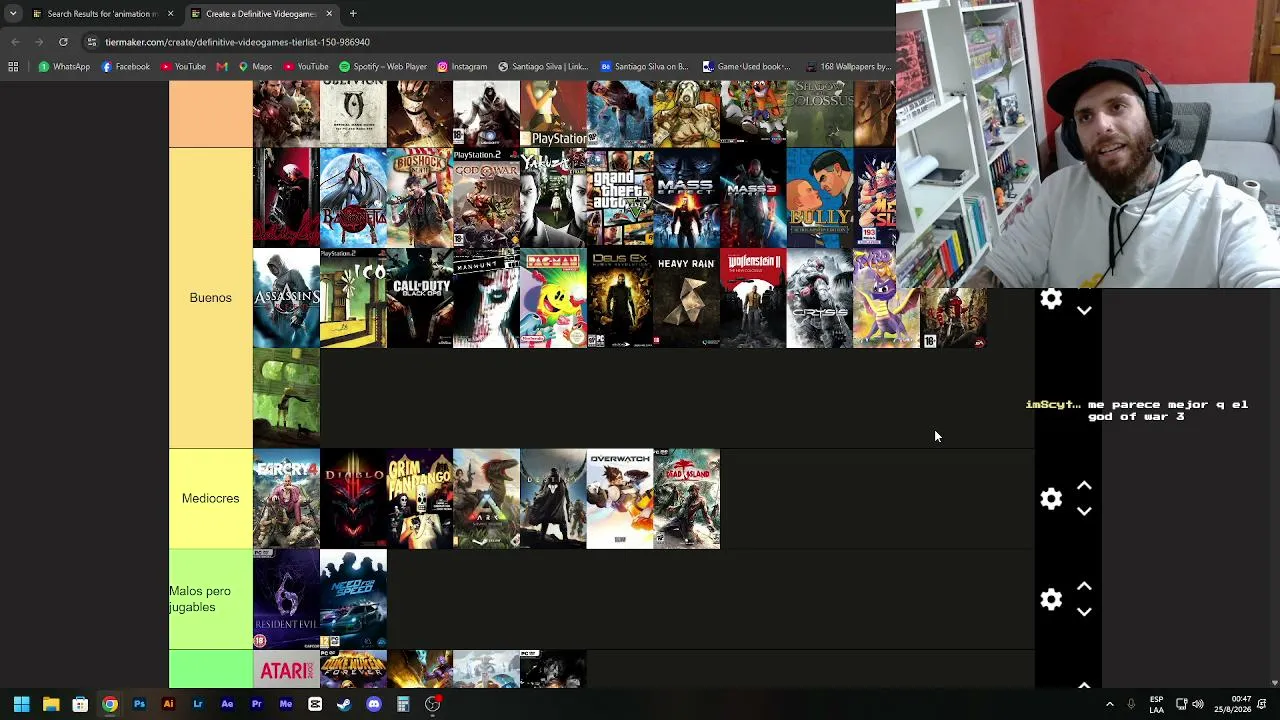The image size is (1280, 720).
Task: Open the '168 Wallpapers by...' bookmark
Action: pyautogui.click(x=848, y=67)
